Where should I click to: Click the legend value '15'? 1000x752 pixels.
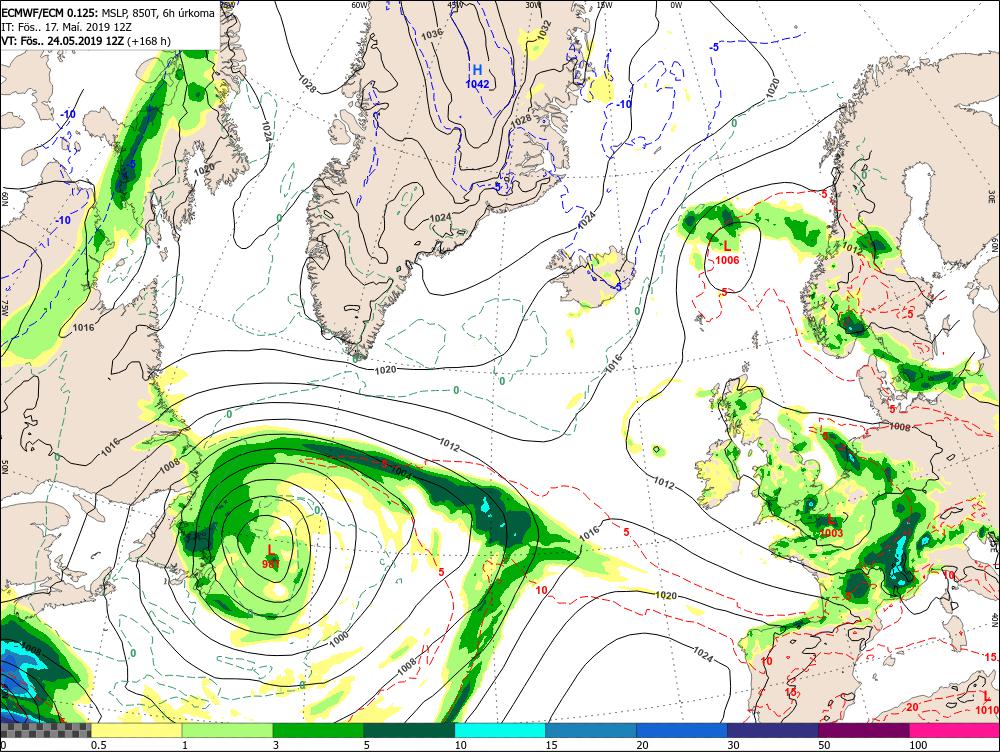coord(552,745)
